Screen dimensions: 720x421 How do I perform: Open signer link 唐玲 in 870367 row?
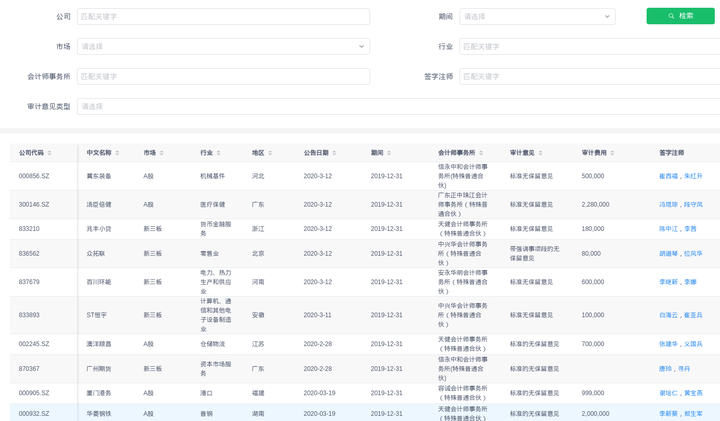tap(665, 369)
